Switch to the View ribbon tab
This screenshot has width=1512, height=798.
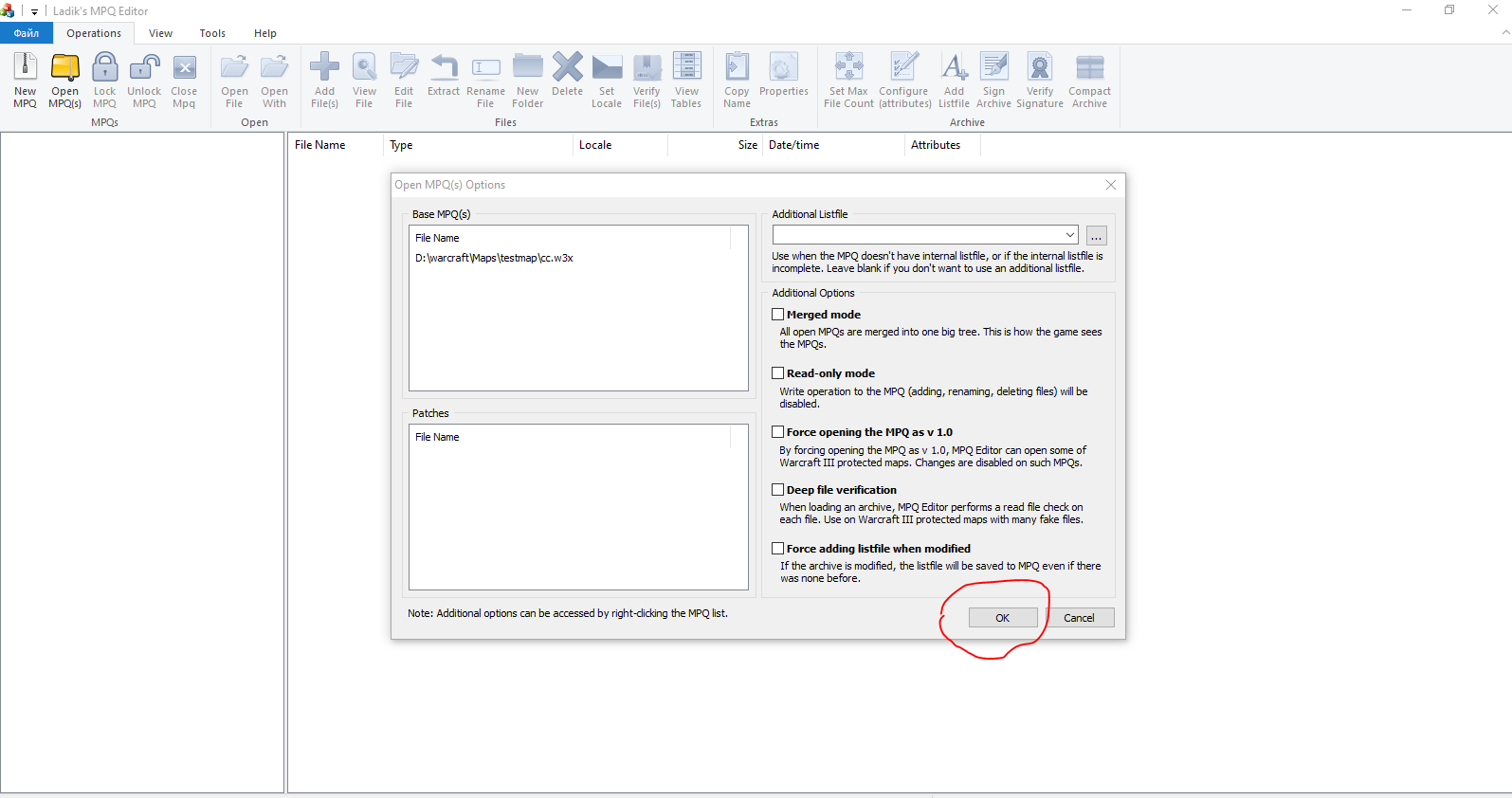click(160, 33)
